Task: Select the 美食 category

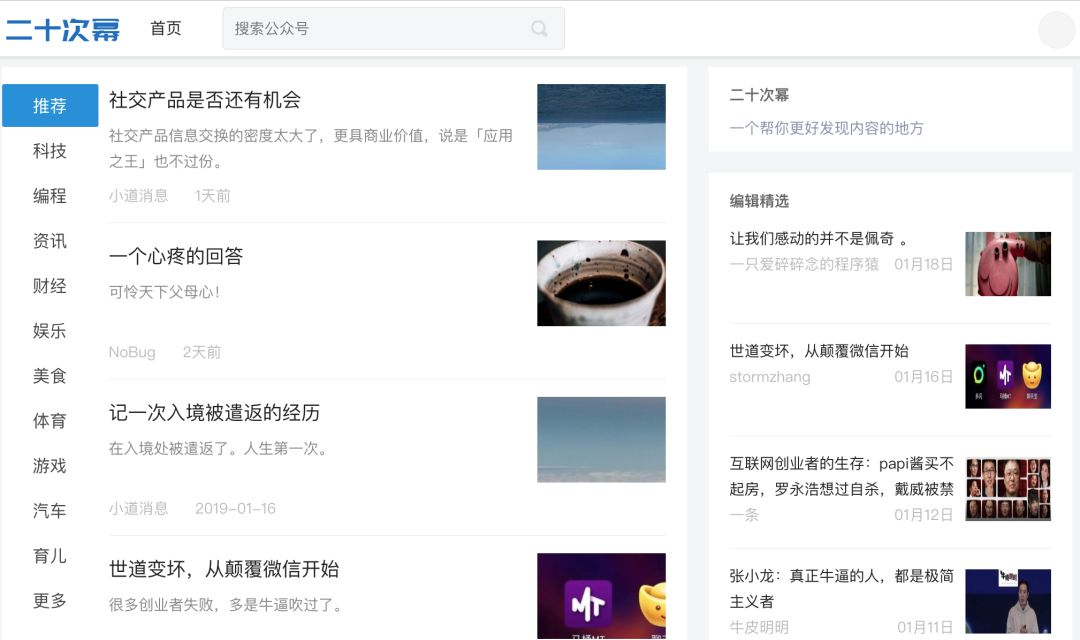Action: point(50,375)
